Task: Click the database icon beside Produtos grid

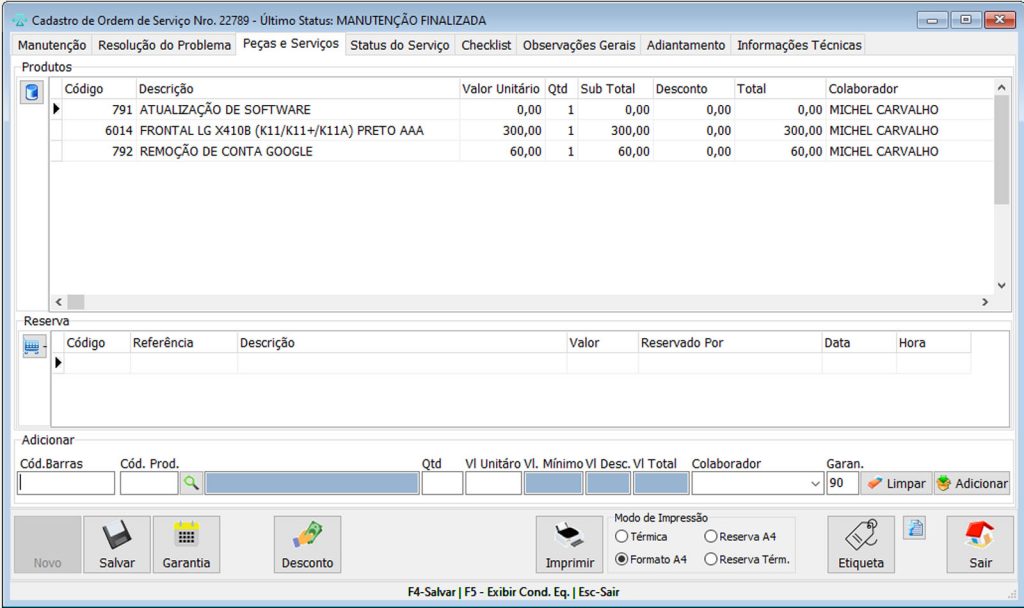Action: pos(32,92)
